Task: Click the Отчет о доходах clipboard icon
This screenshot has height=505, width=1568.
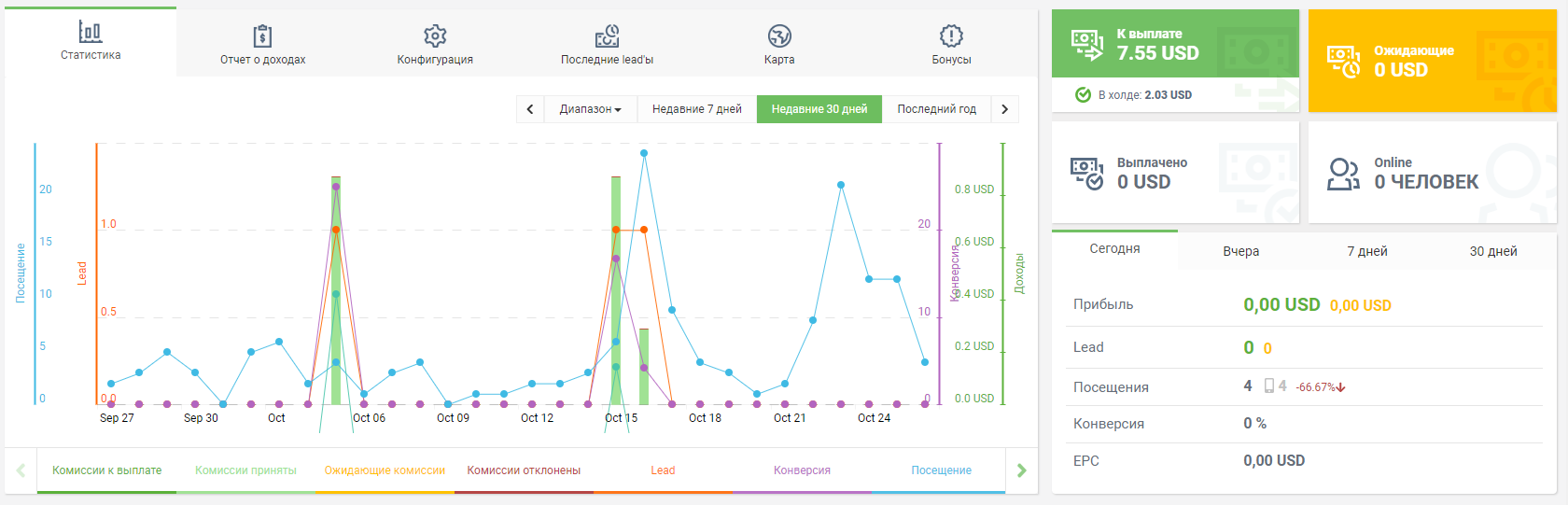Action: 262,36
